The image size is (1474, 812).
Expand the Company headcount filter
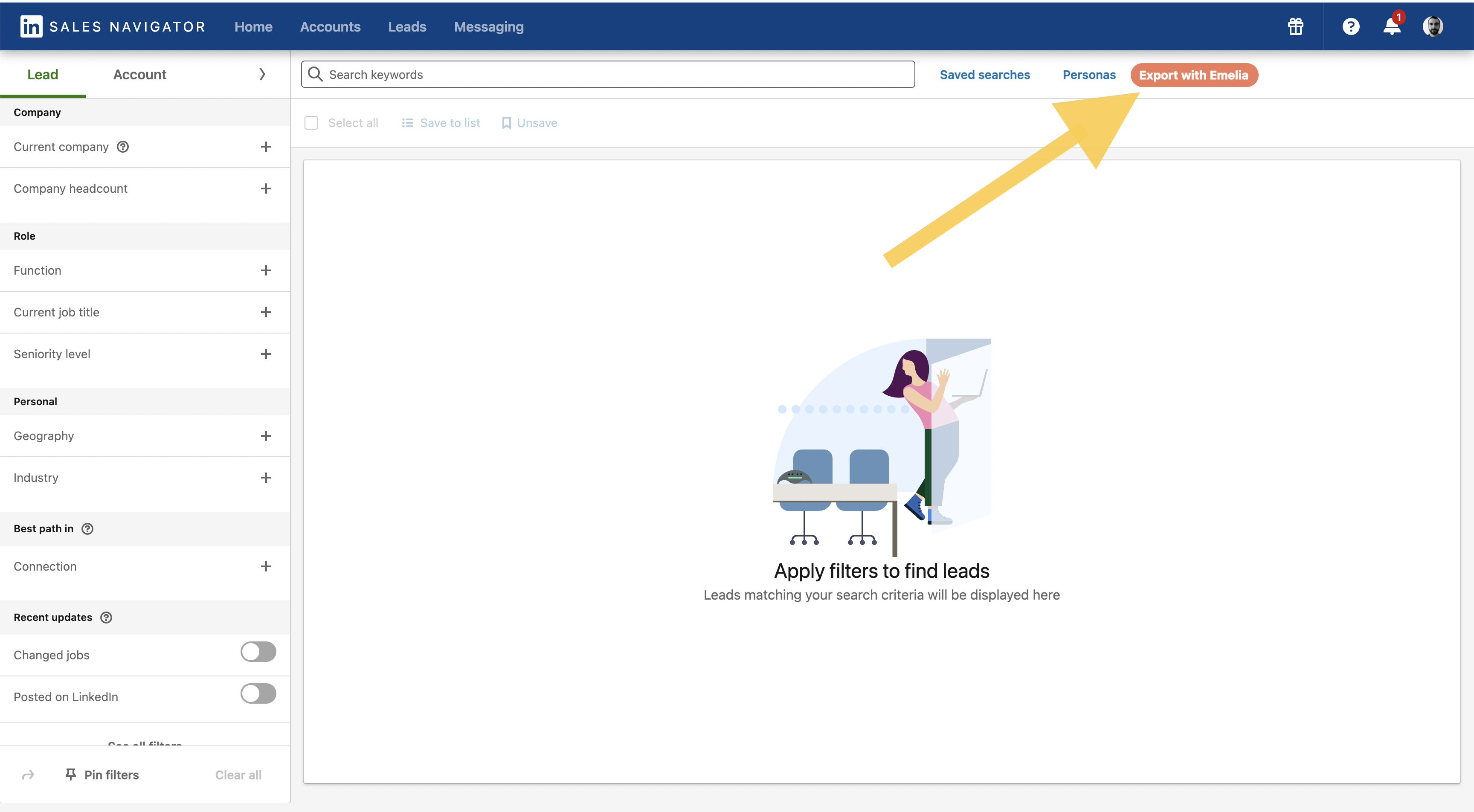click(266, 189)
